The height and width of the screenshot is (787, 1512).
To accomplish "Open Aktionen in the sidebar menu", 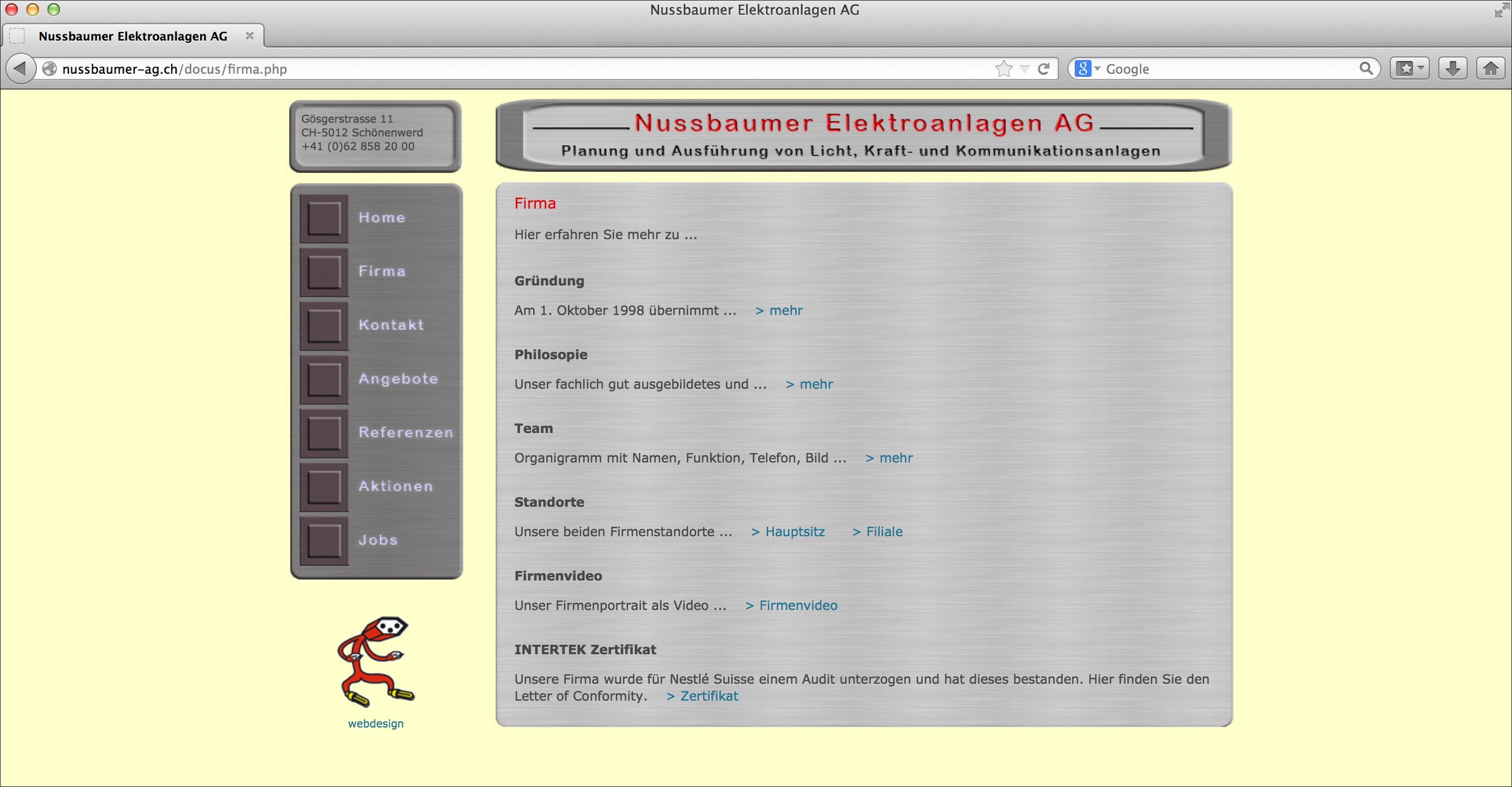I will click(x=396, y=486).
